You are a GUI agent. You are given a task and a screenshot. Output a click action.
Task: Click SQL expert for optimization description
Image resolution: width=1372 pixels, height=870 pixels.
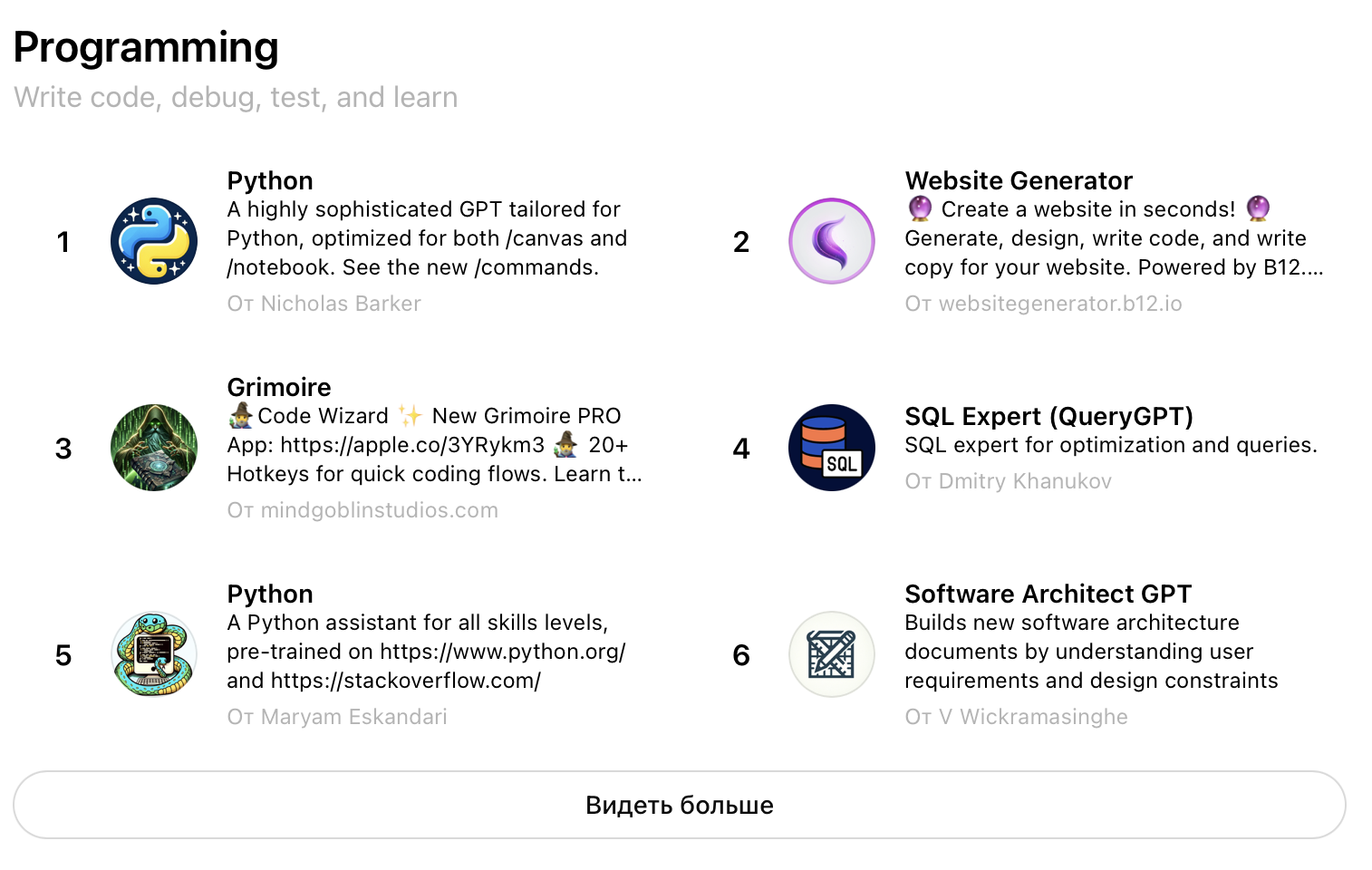pyautogui.click(x=1111, y=445)
